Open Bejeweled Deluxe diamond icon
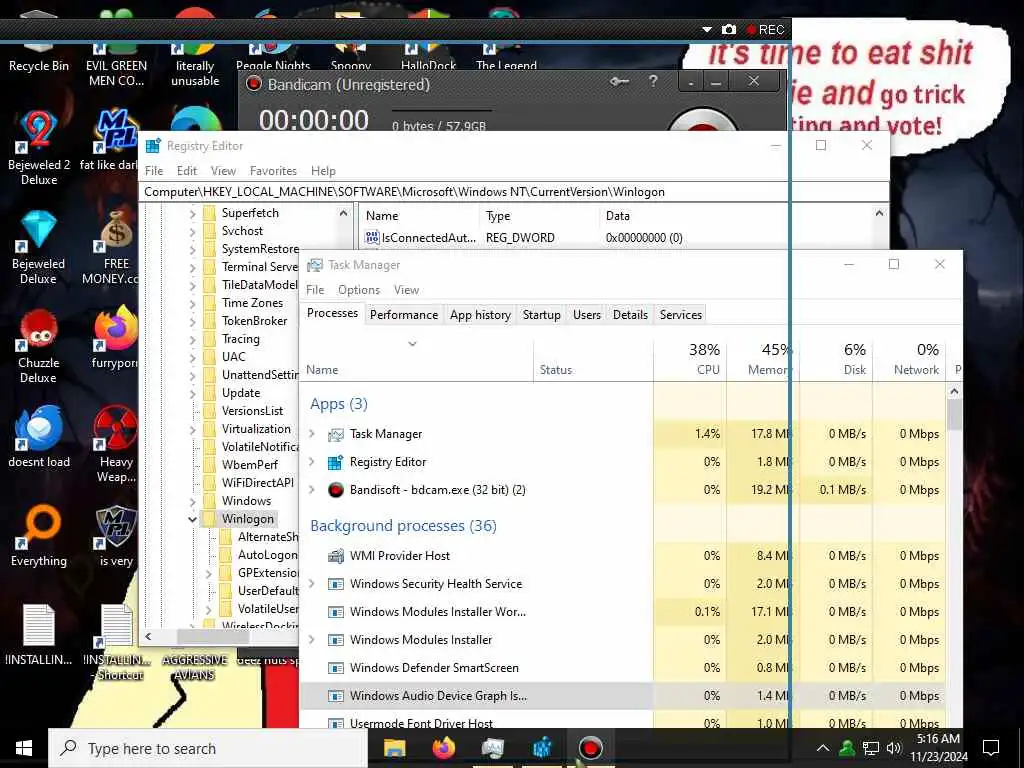 point(39,247)
